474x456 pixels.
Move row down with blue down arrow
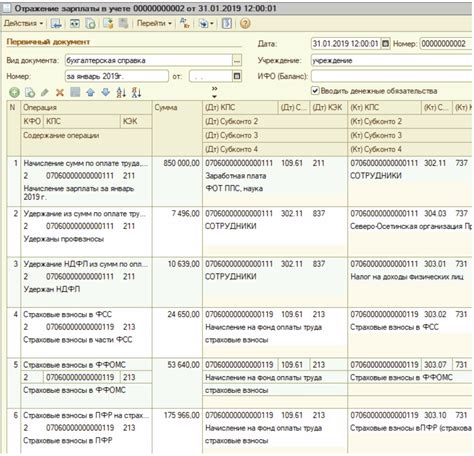coord(106,92)
